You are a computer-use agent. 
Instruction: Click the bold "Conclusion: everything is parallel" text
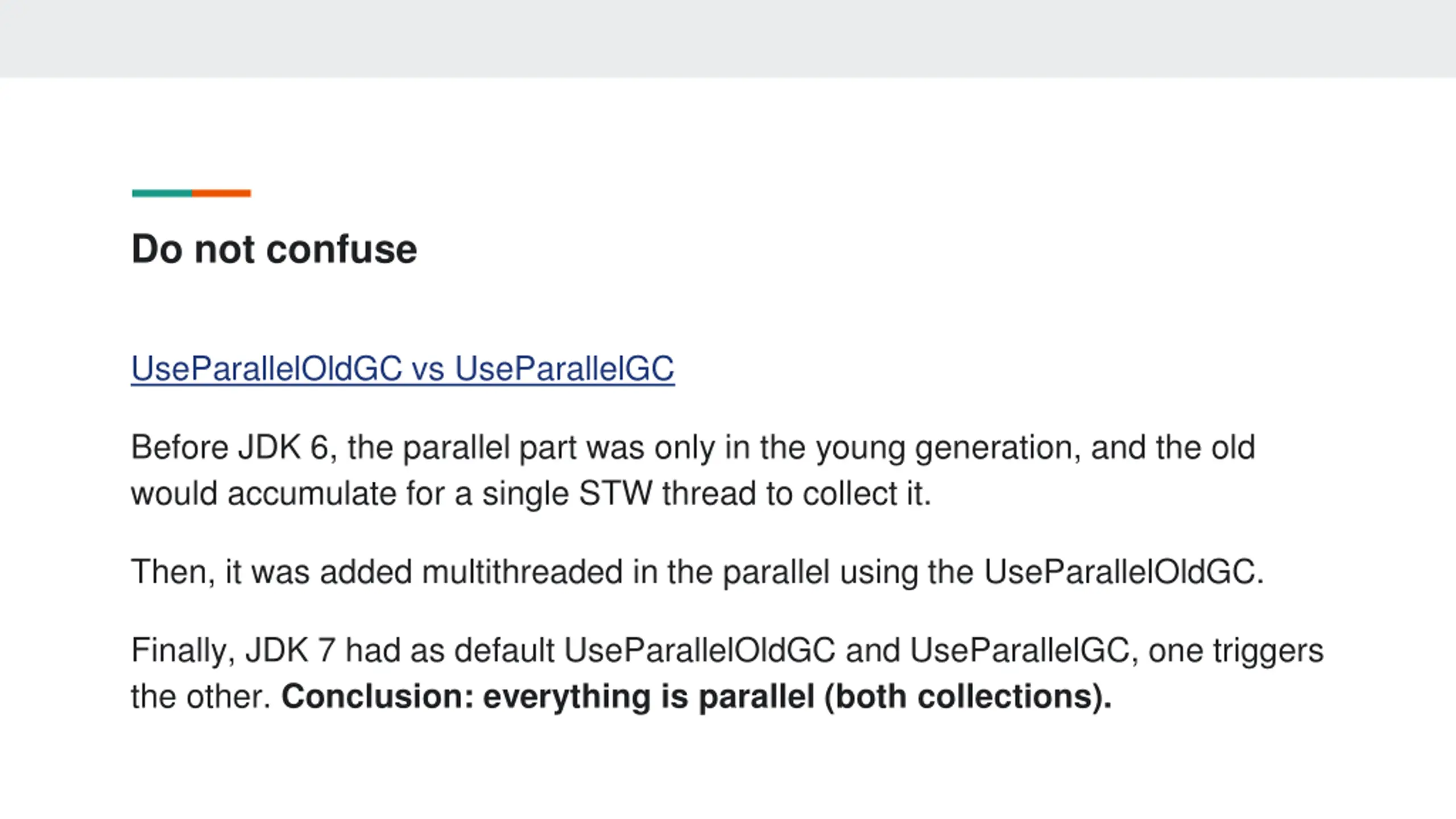click(x=548, y=696)
